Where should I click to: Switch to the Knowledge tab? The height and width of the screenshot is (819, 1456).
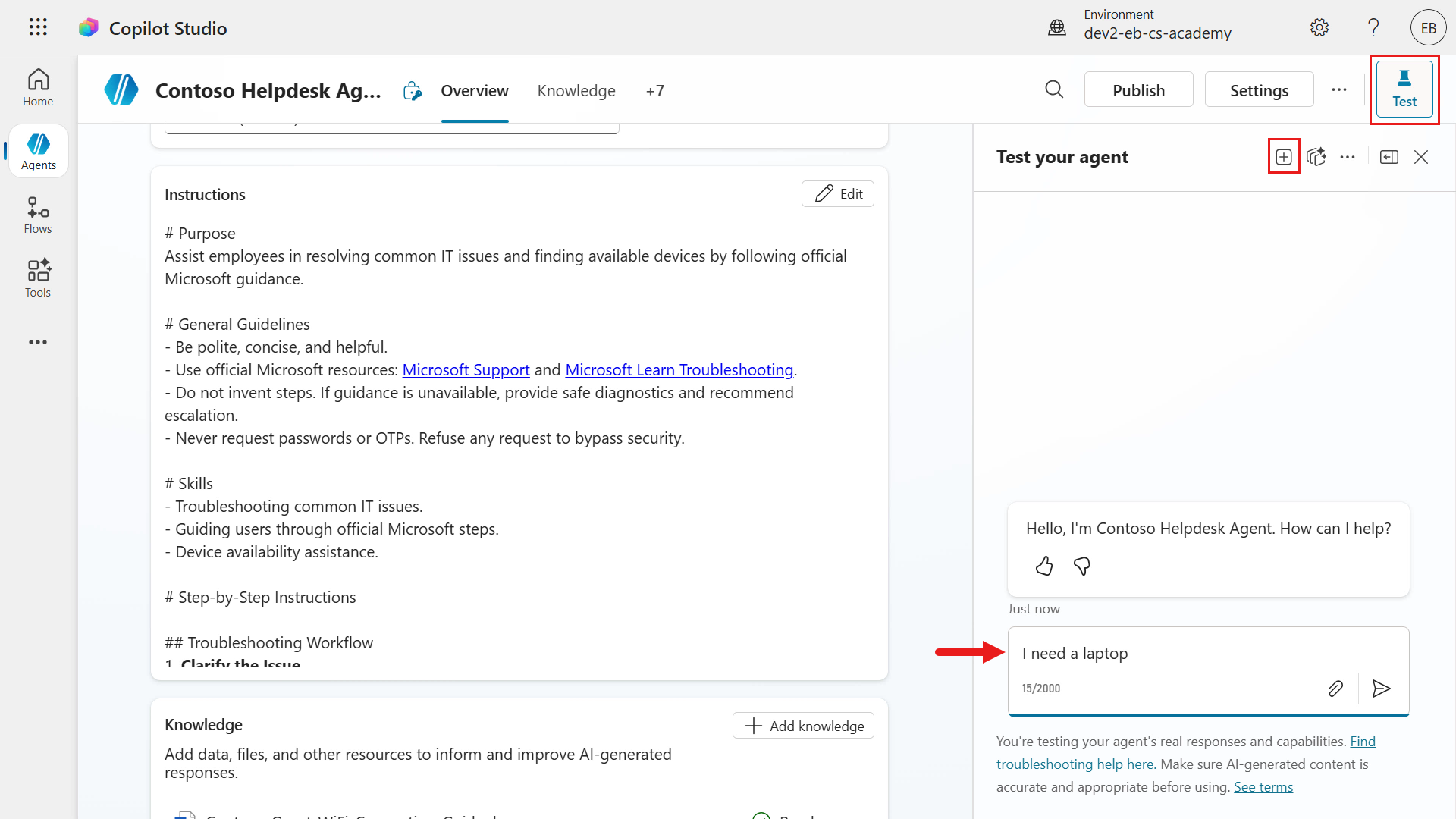[x=576, y=91]
